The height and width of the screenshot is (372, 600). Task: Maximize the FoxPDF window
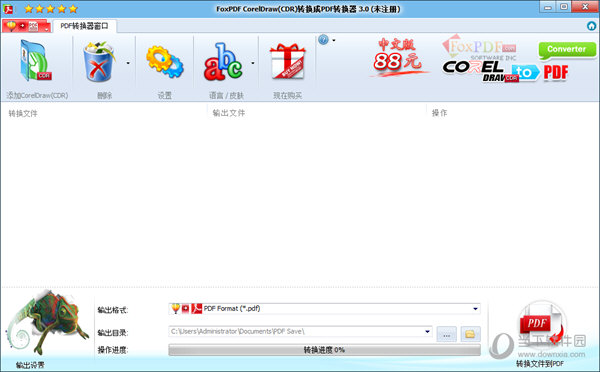point(564,7)
